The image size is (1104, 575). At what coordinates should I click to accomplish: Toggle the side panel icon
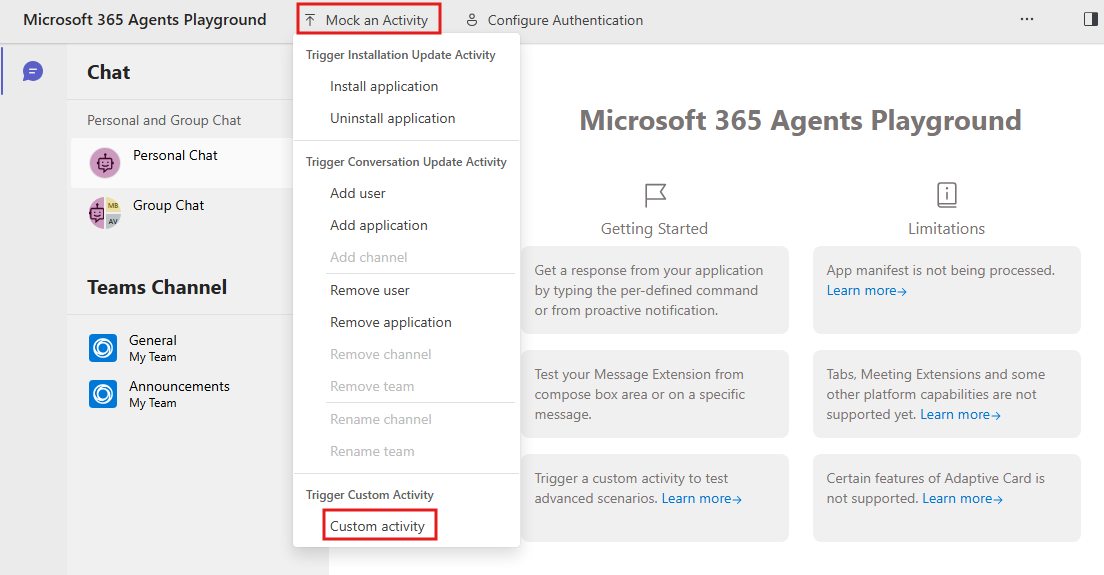[x=1090, y=19]
